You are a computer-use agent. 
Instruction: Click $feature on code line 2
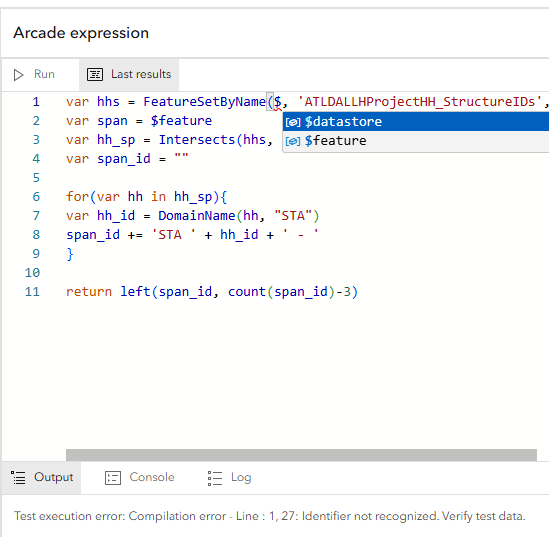coord(181,120)
